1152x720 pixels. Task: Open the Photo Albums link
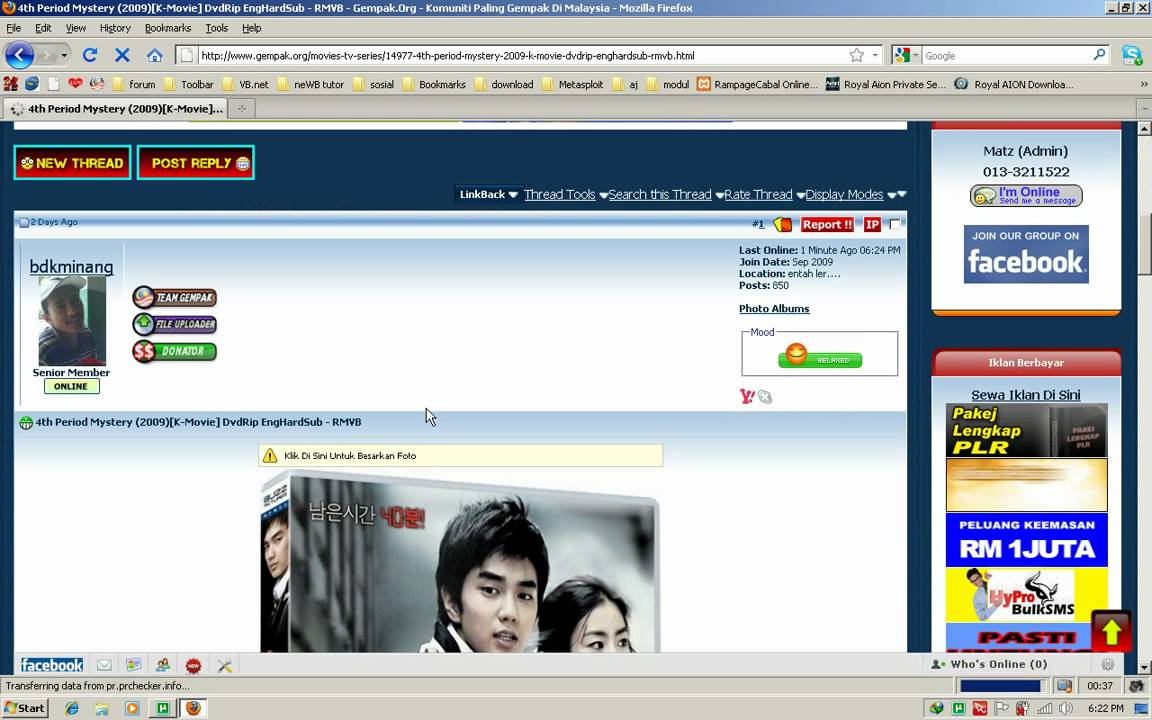pos(774,309)
